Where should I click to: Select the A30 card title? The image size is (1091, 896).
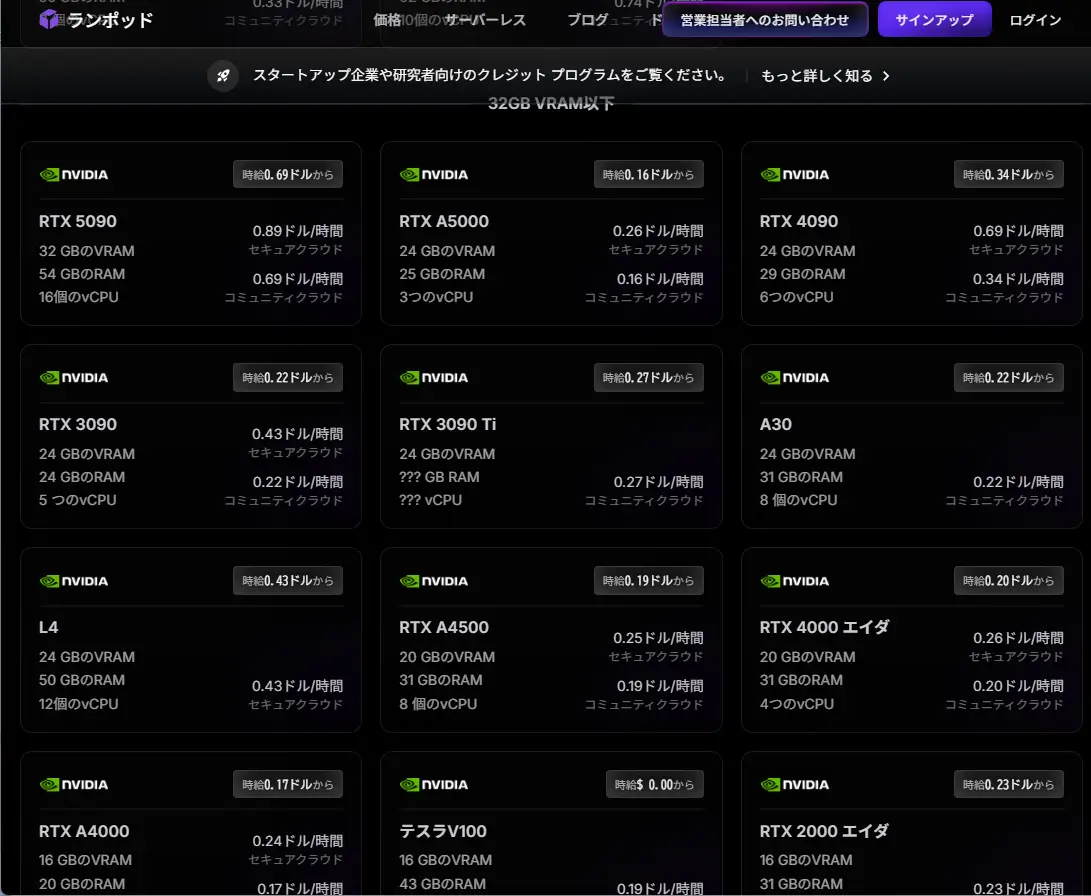(776, 424)
